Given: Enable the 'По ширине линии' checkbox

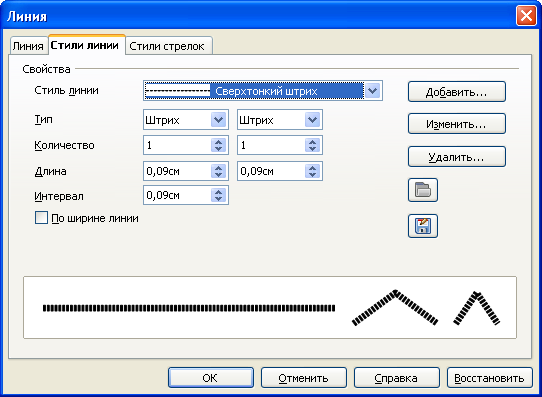Looking at the screenshot, I should pos(41,218).
